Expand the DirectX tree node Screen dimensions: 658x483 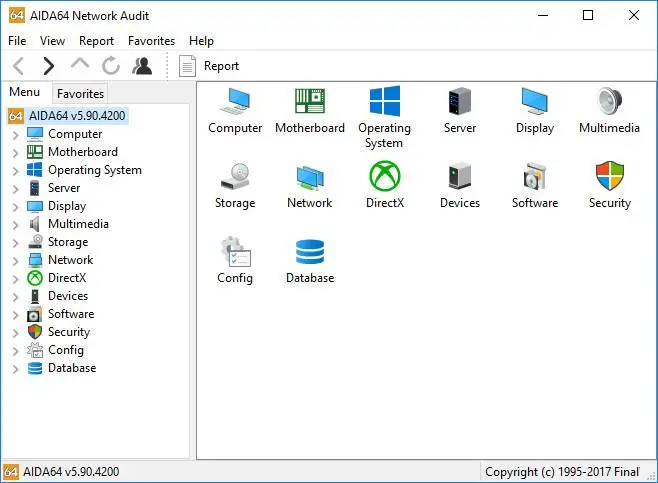pyautogui.click(x=16, y=279)
